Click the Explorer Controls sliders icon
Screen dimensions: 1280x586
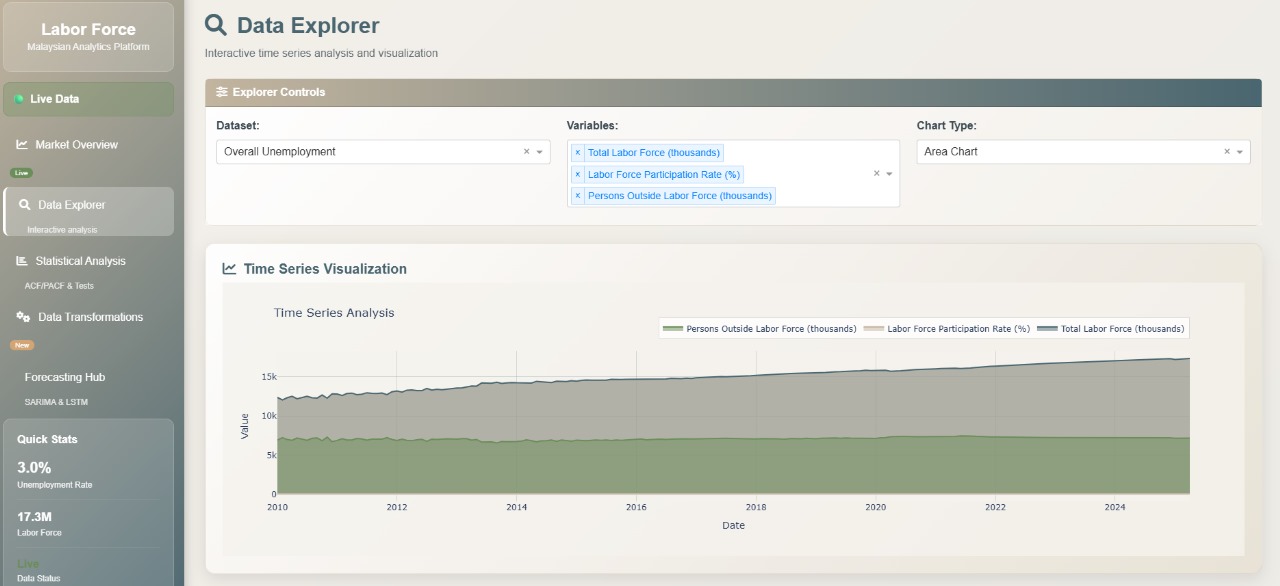click(222, 92)
